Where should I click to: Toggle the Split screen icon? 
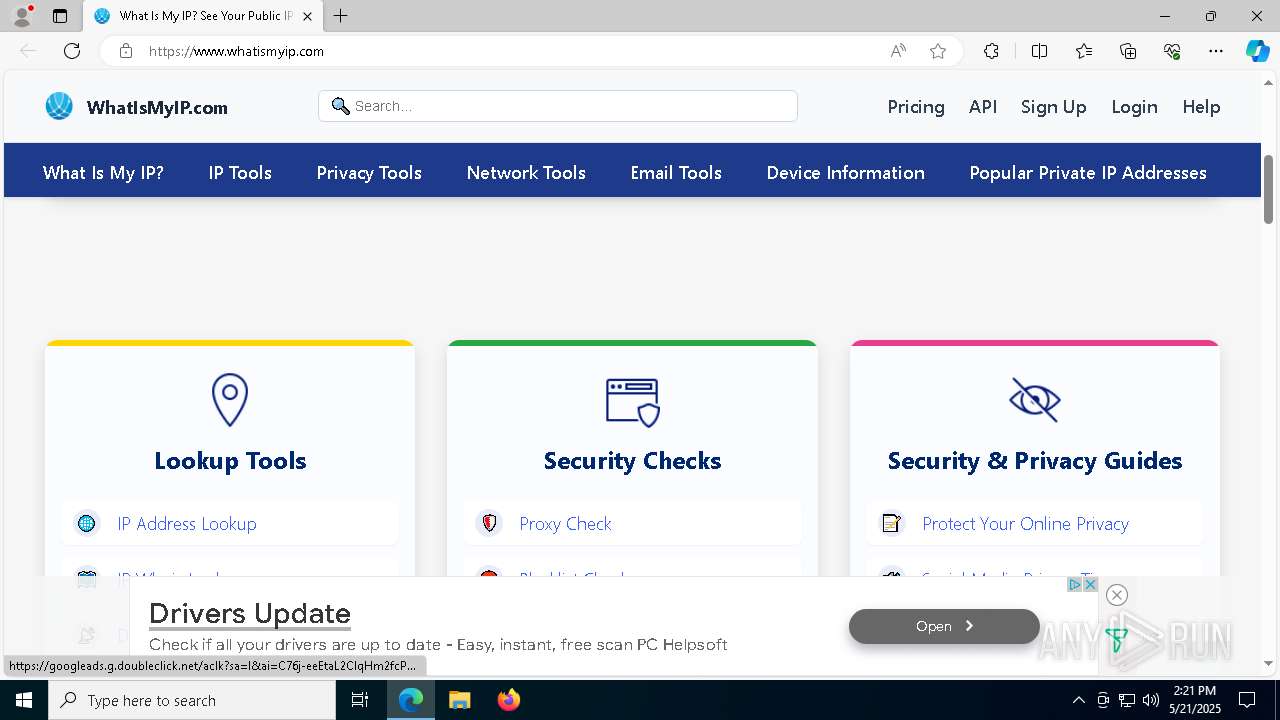tap(1039, 51)
